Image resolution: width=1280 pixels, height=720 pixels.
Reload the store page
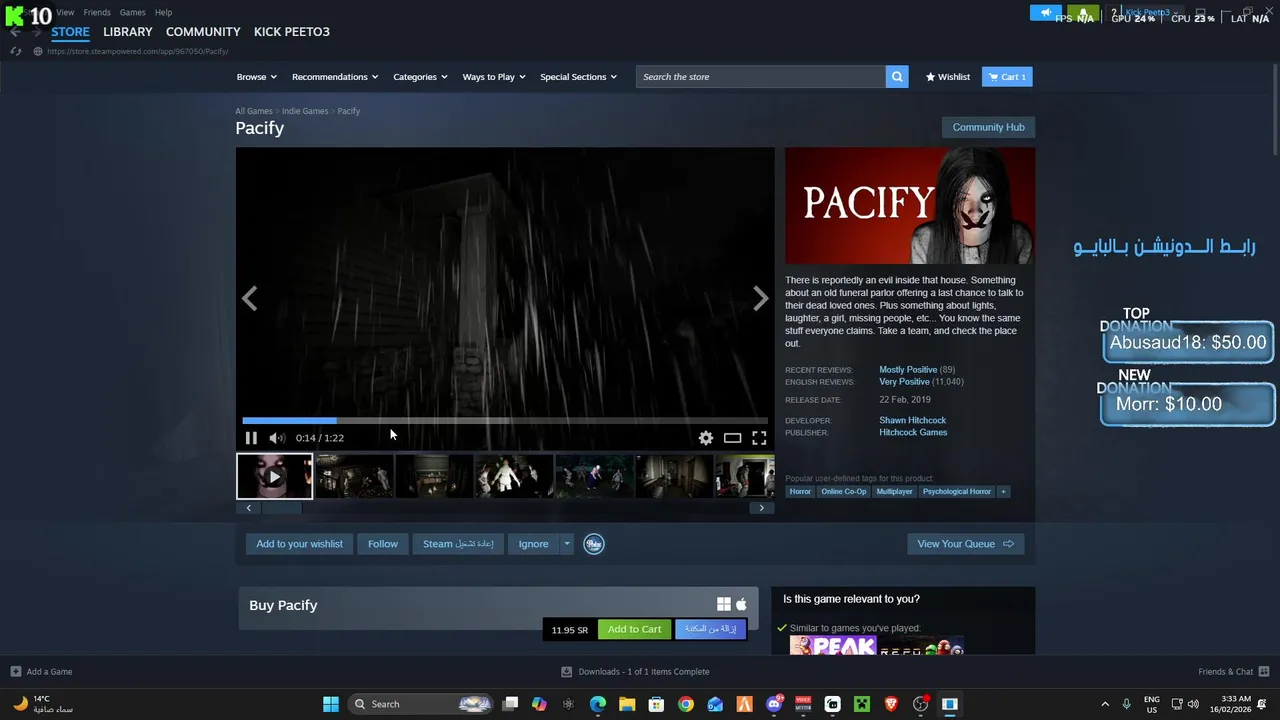coord(15,51)
